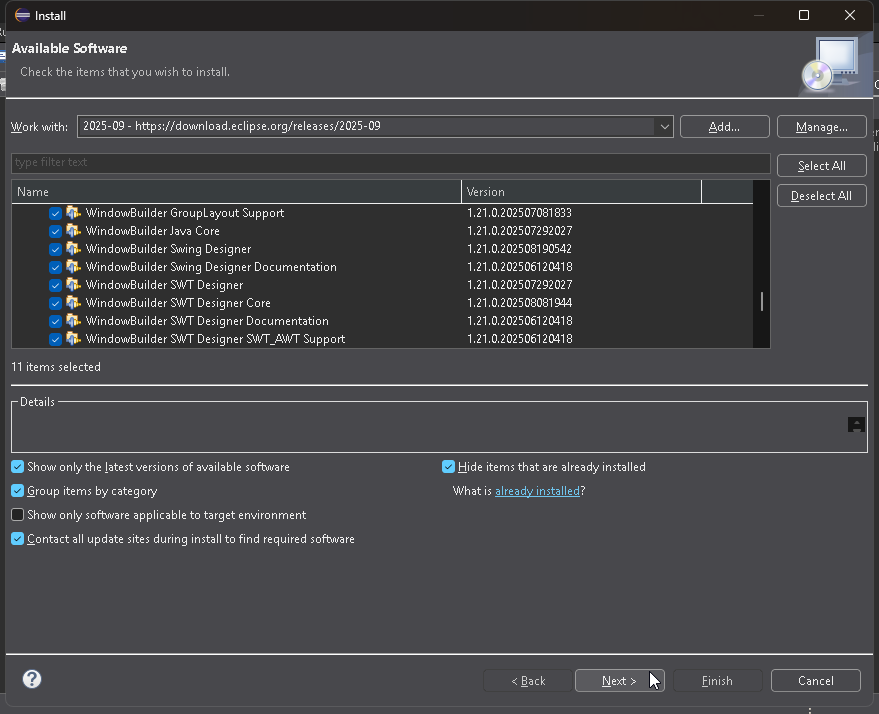Image resolution: width=879 pixels, height=714 pixels.
Task: Click the Next button
Action: (620, 680)
